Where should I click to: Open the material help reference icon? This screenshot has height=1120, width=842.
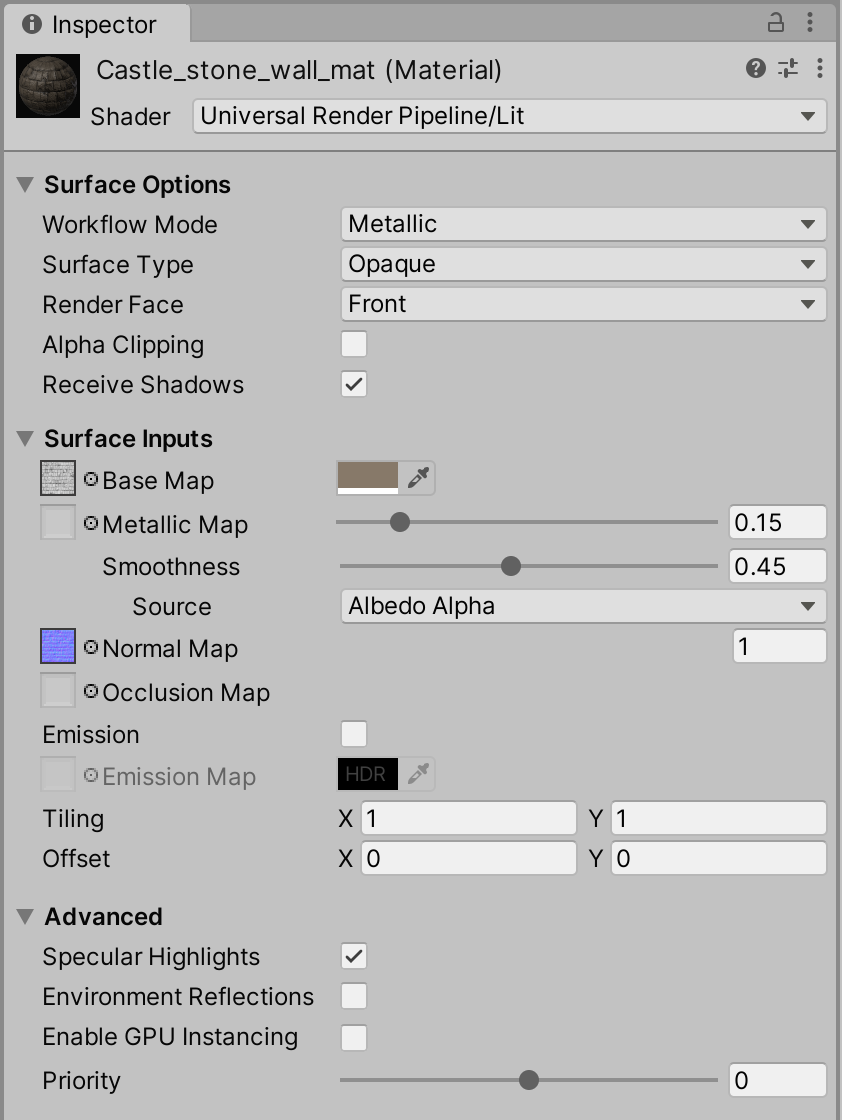click(x=756, y=68)
